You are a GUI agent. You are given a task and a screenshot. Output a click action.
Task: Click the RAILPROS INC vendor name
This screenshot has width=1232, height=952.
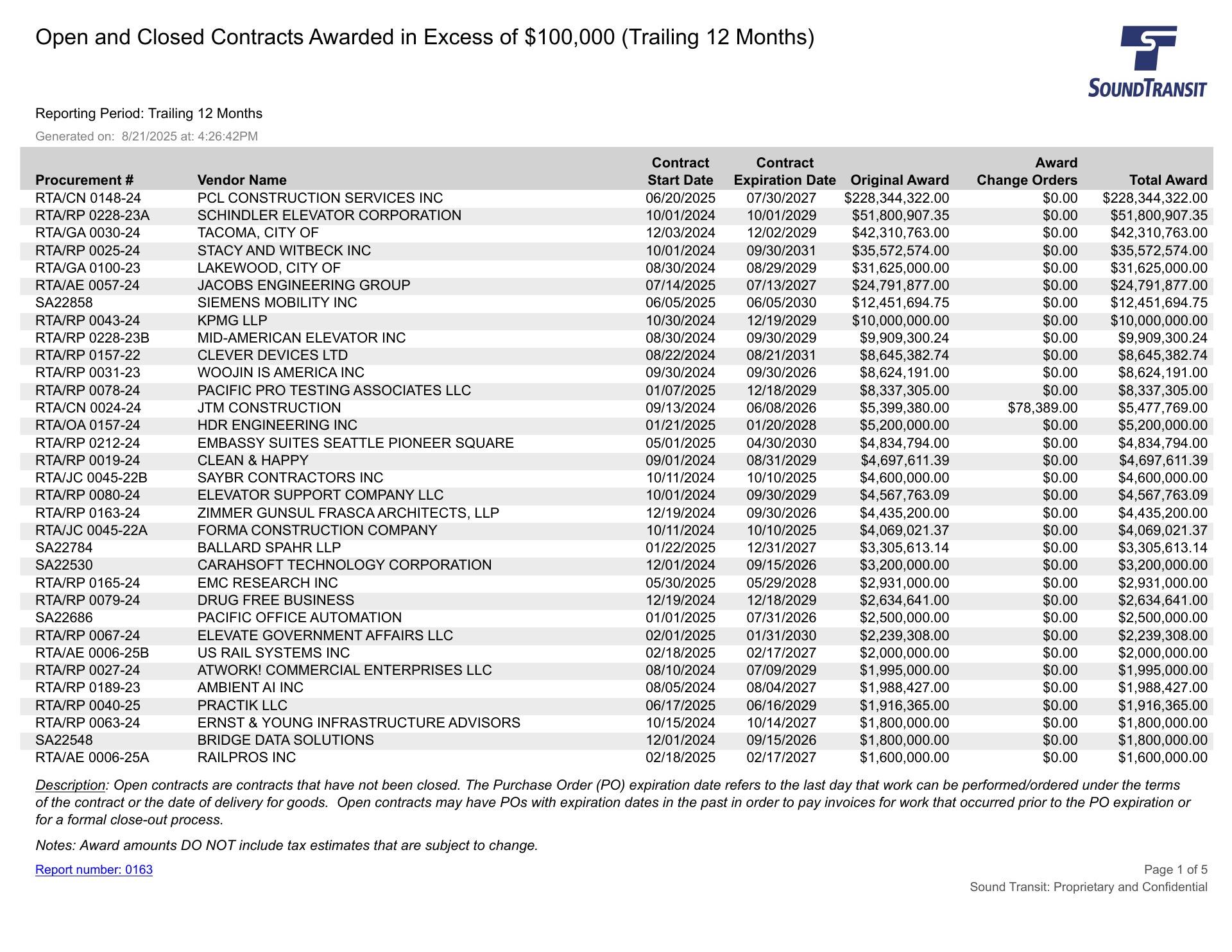pos(246,758)
